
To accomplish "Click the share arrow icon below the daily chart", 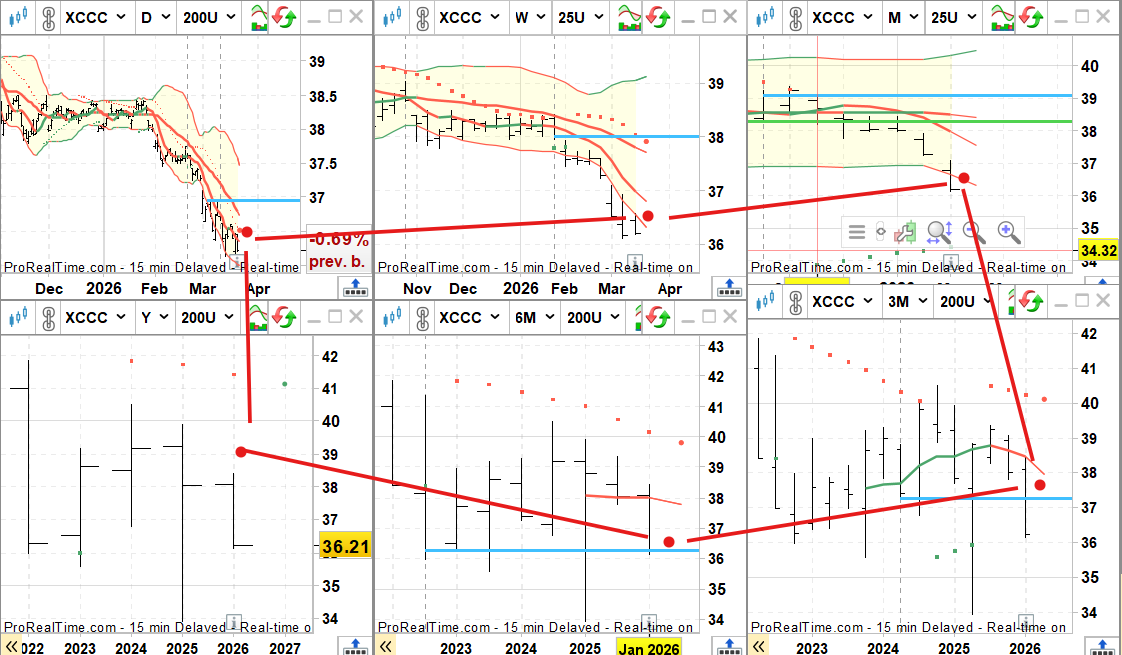I will click(x=355, y=288).
